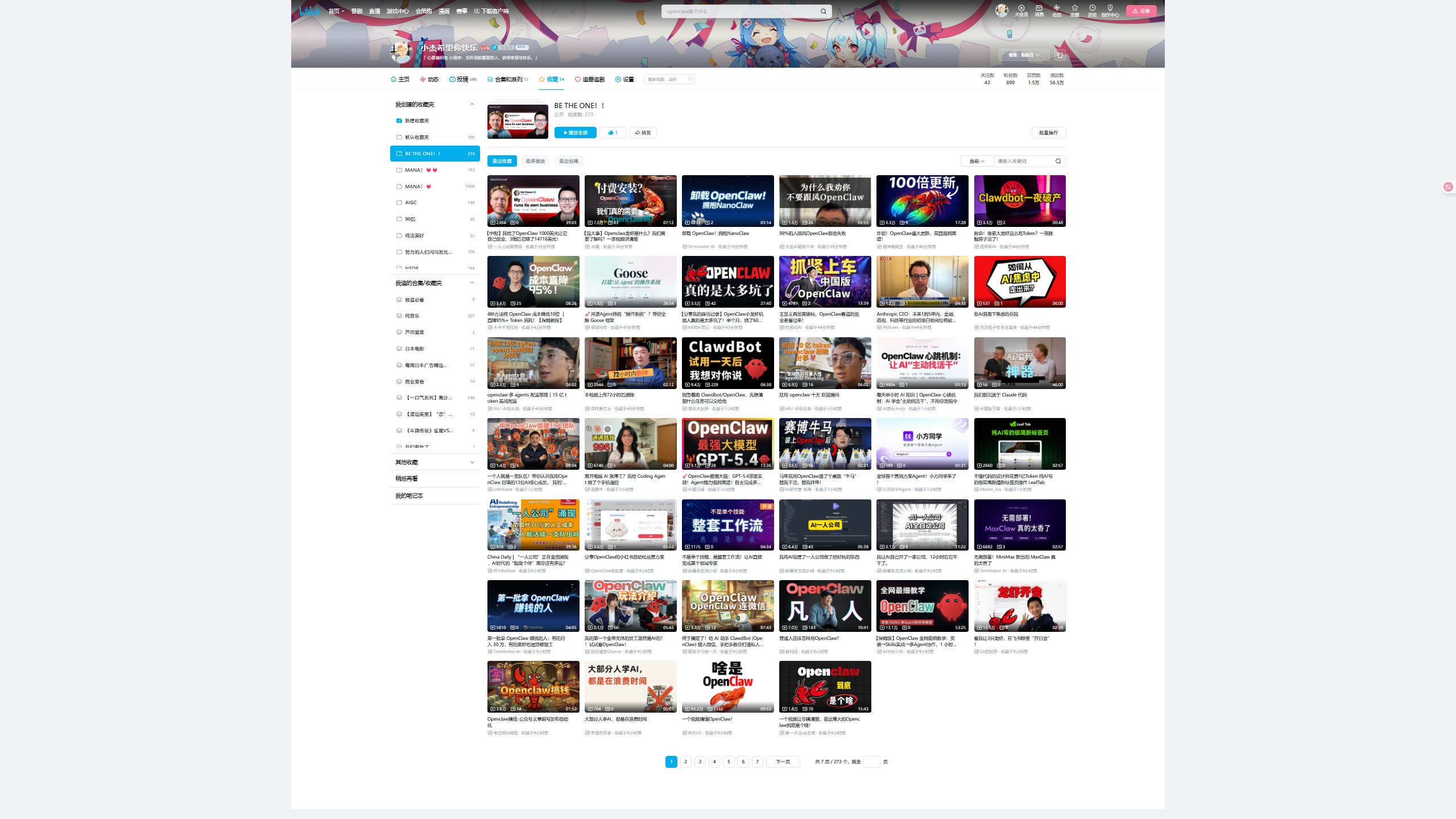This screenshot has width=1456, height=819.
Task: Select the 最近投稿 sort option
Action: (568, 161)
